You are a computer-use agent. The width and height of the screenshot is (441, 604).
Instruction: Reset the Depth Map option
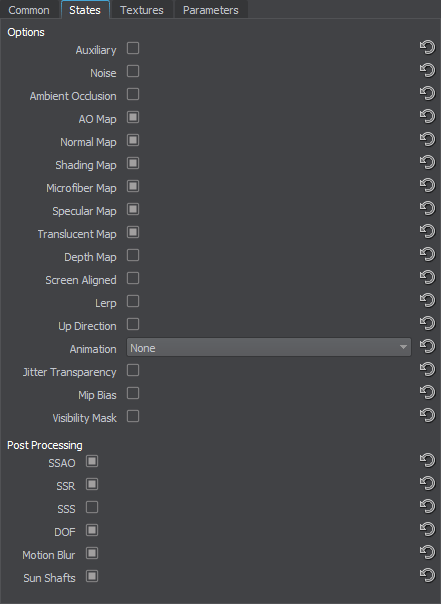point(427,255)
